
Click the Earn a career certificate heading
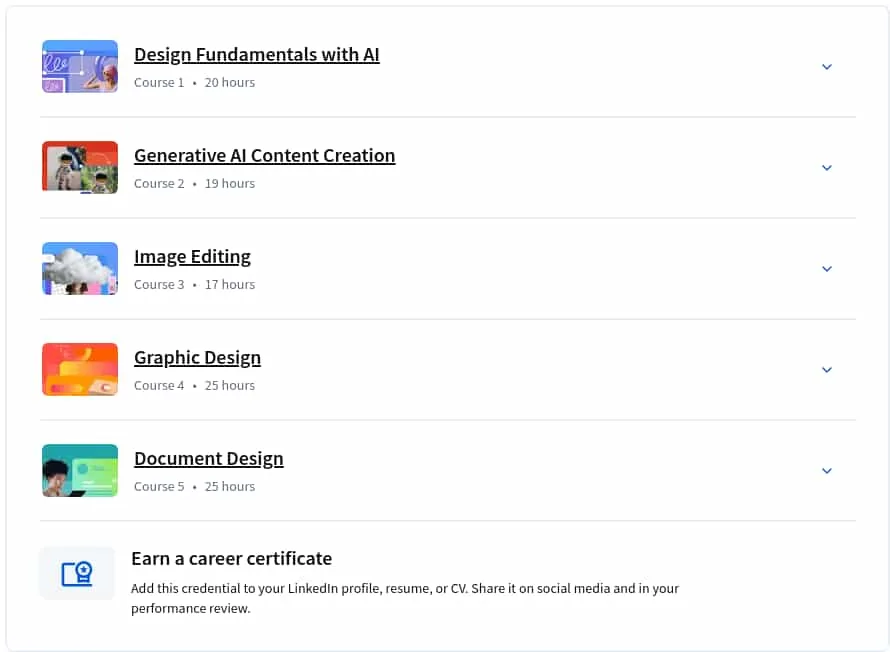point(232,559)
